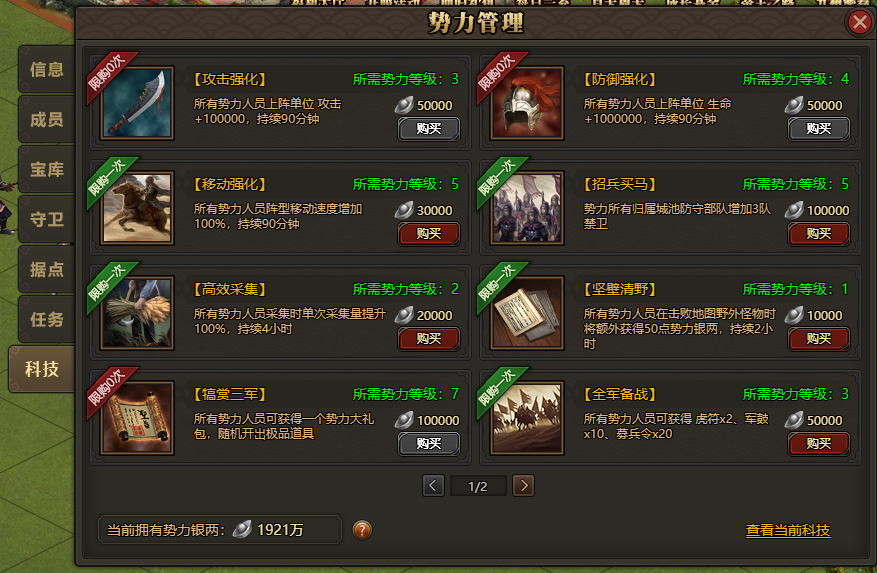Purchase 全军备战 for 50000 silver
The image size is (877, 573).
click(819, 443)
